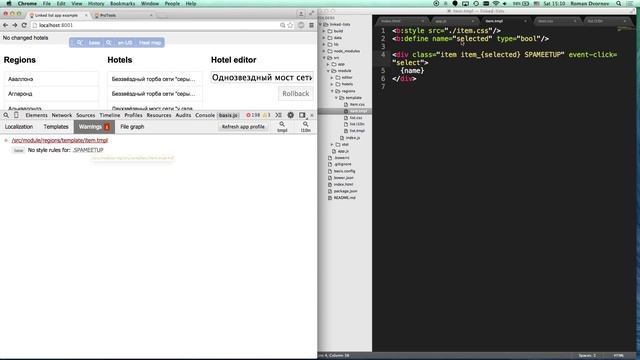Open the Bookmarks menu
Image resolution: width=640 pixels, height=360 pixels.
122,3
